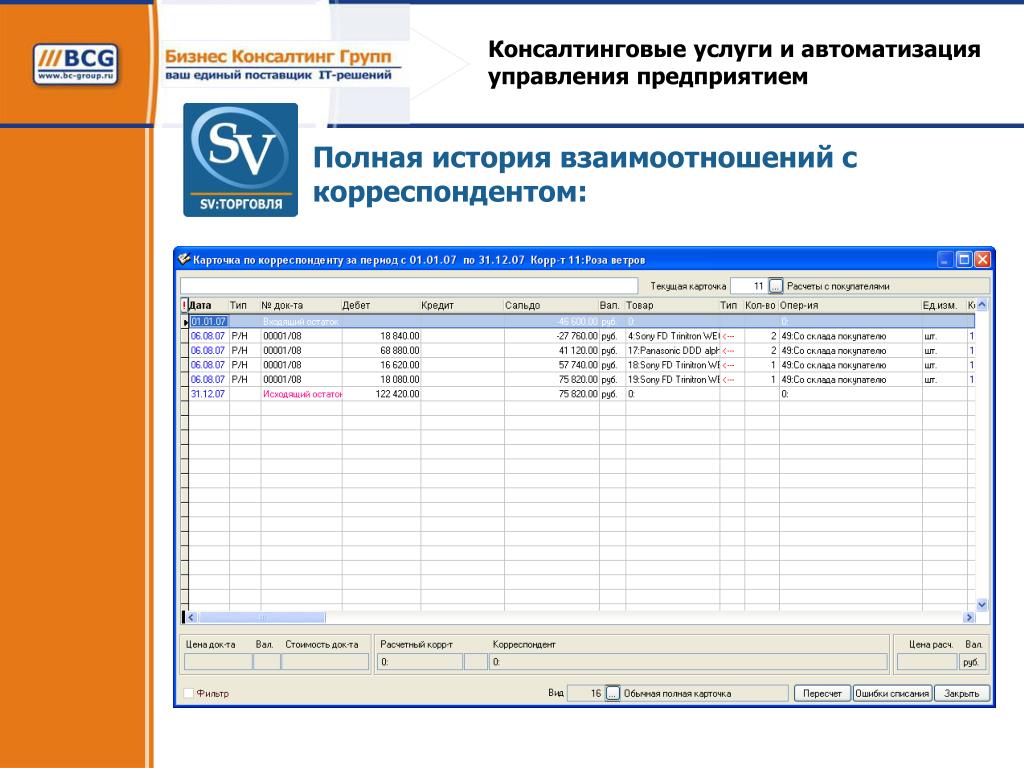The image size is (1024, 768).
Task: Click the SV:Торговля logo
Action: pyautogui.click(x=240, y=160)
